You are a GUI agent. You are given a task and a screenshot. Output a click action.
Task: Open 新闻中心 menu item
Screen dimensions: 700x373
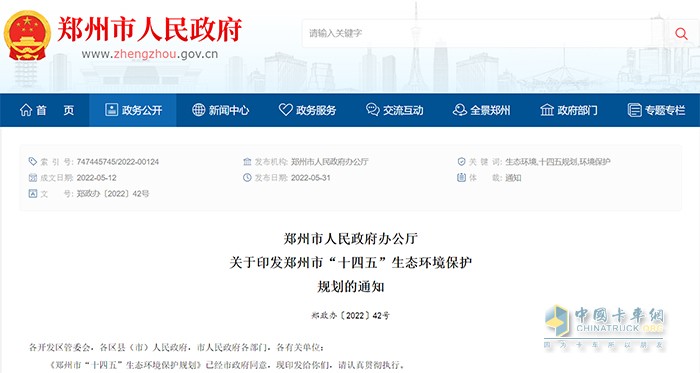pos(229,110)
